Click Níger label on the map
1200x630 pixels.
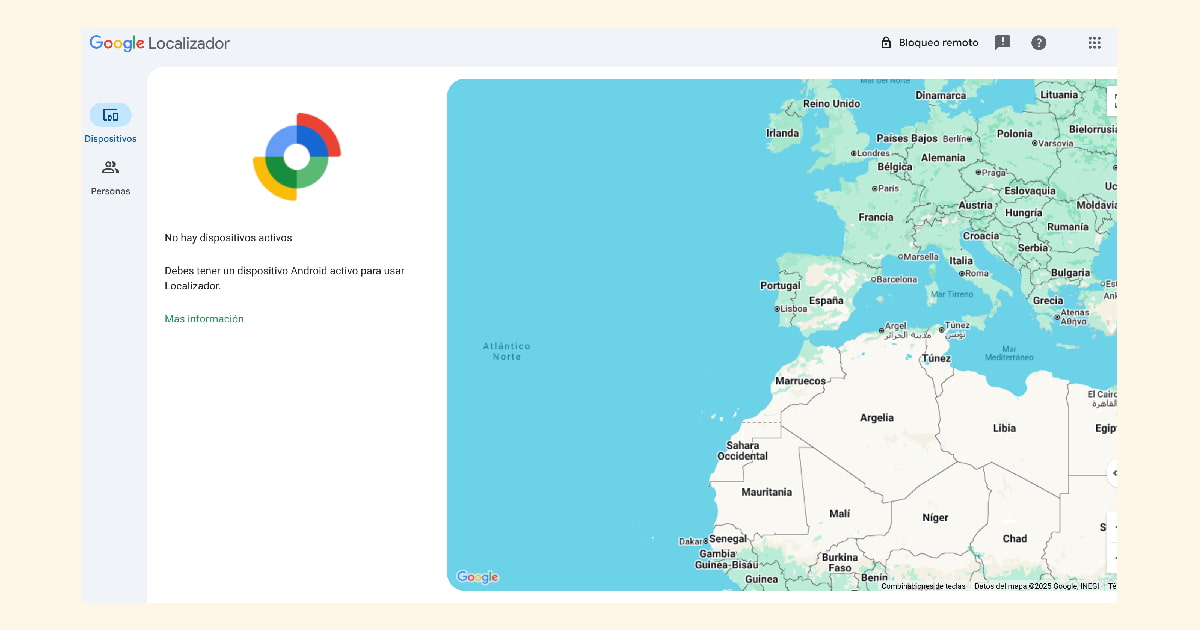[x=935, y=518]
